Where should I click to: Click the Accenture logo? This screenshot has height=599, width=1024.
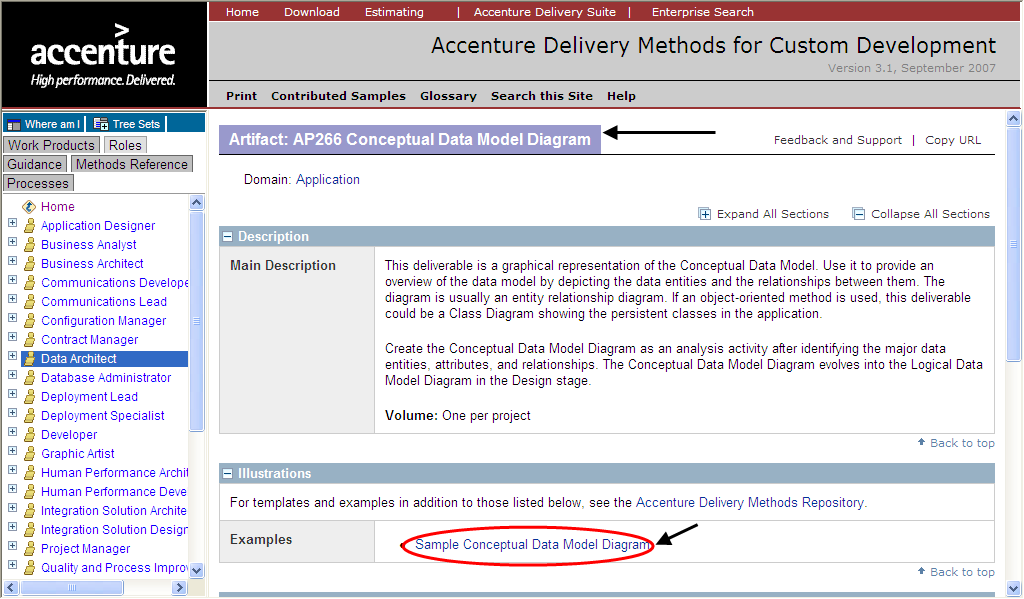tap(103, 55)
